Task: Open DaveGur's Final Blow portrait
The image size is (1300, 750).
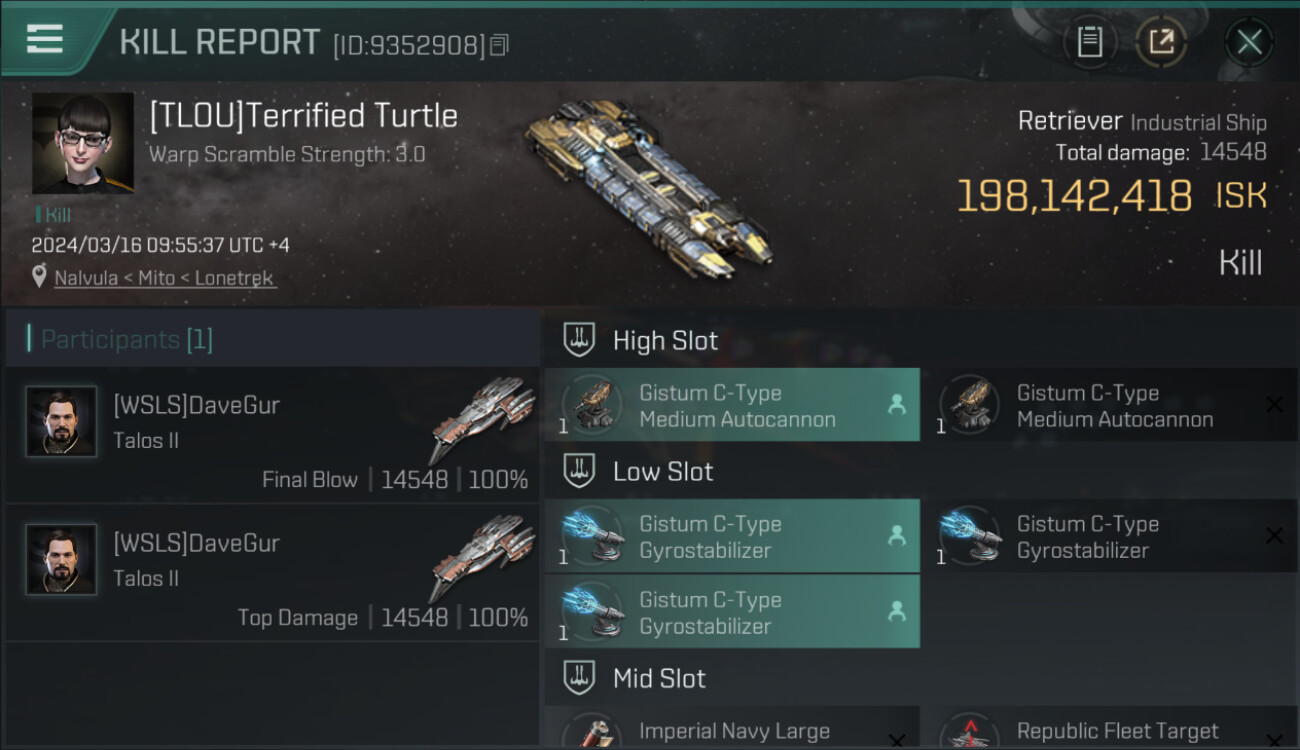Action: [x=61, y=422]
